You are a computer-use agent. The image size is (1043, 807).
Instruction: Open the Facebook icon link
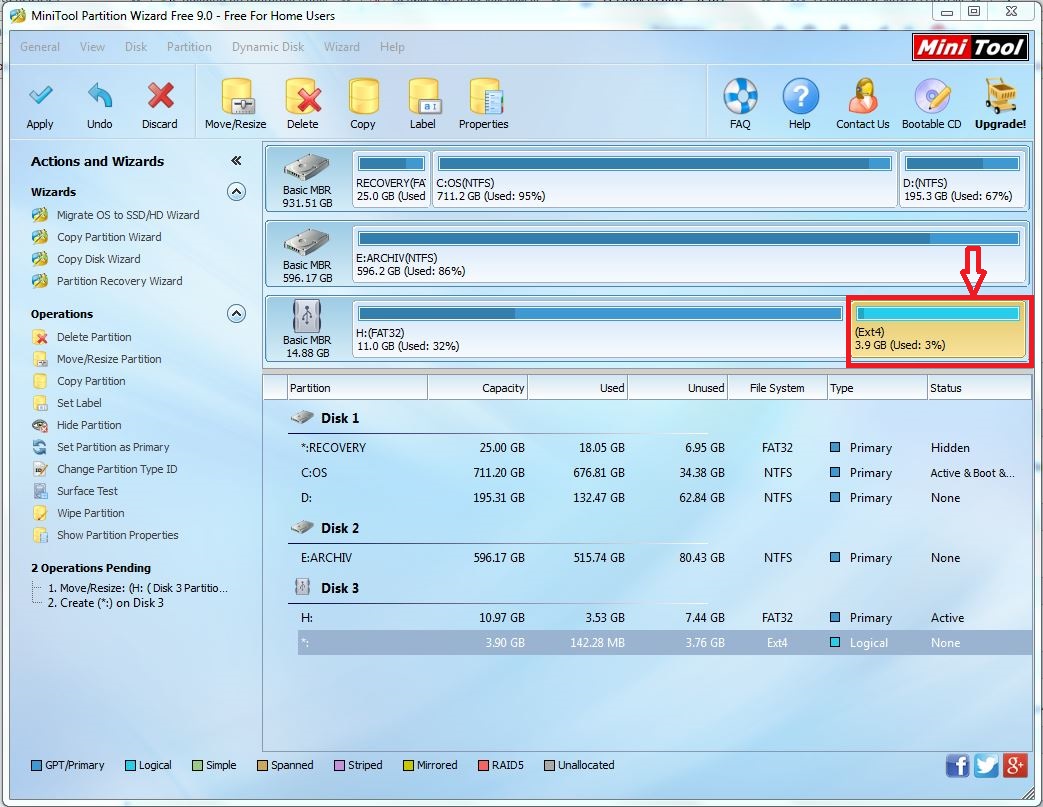pos(957,766)
